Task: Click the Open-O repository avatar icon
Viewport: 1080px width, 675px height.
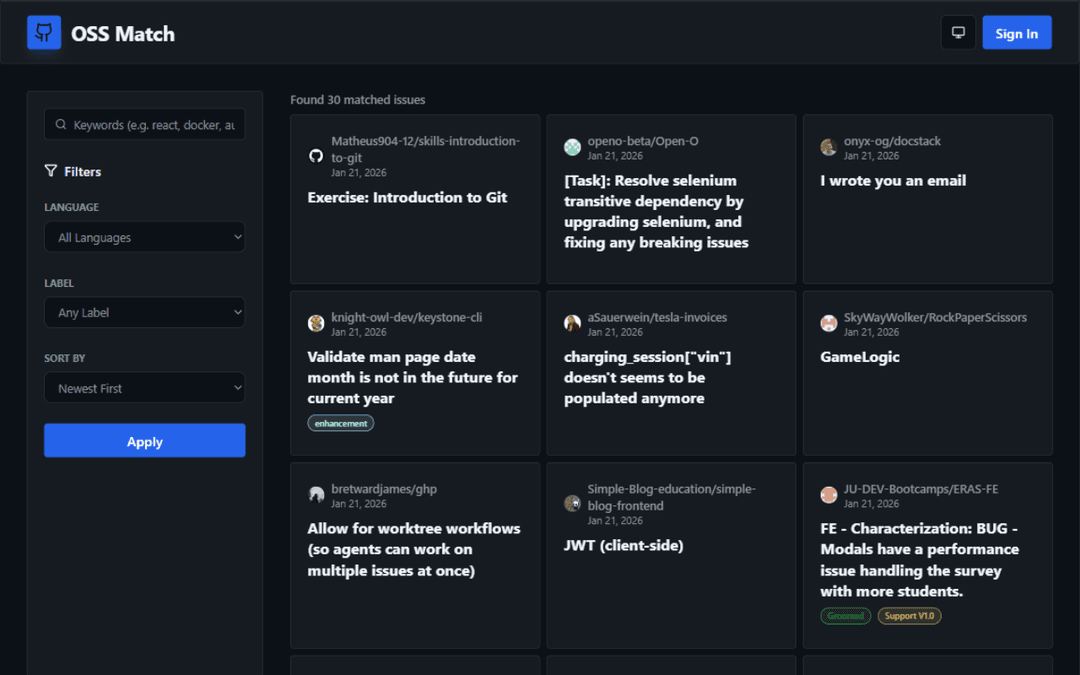Action: (572, 147)
